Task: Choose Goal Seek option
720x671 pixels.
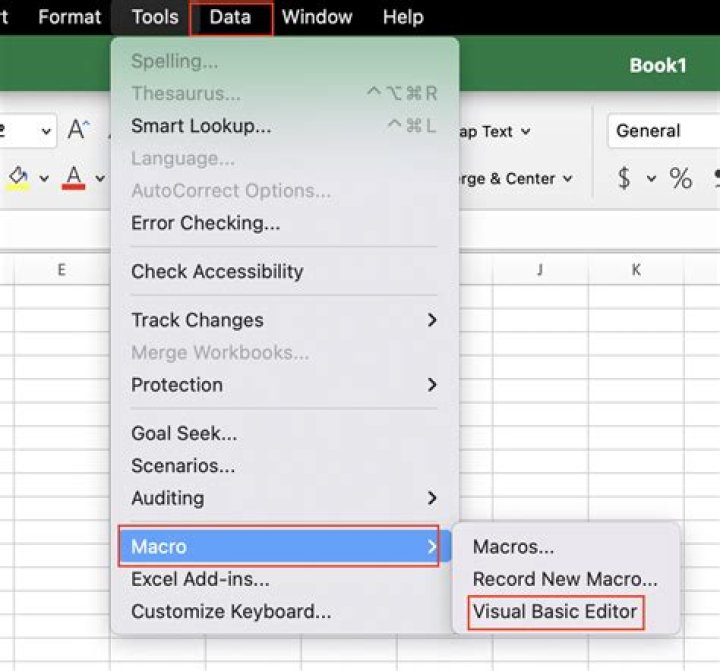Action: (285, 434)
